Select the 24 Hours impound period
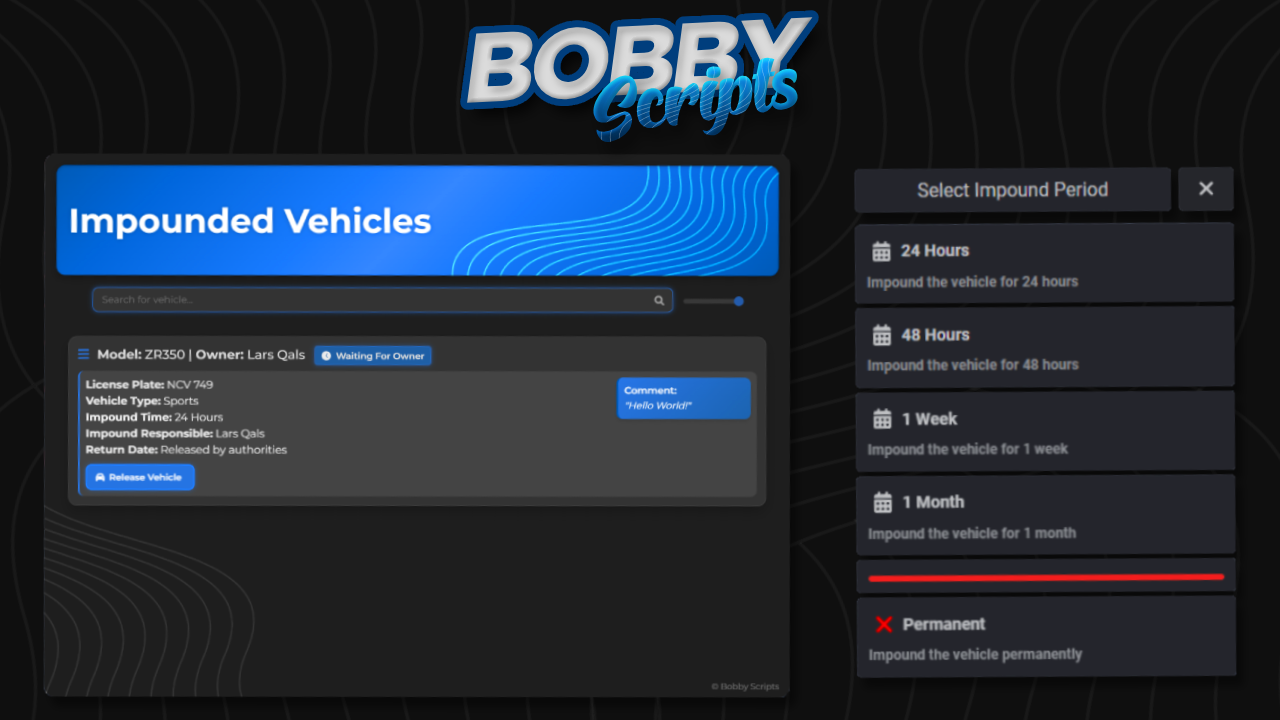 tap(1044, 263)
